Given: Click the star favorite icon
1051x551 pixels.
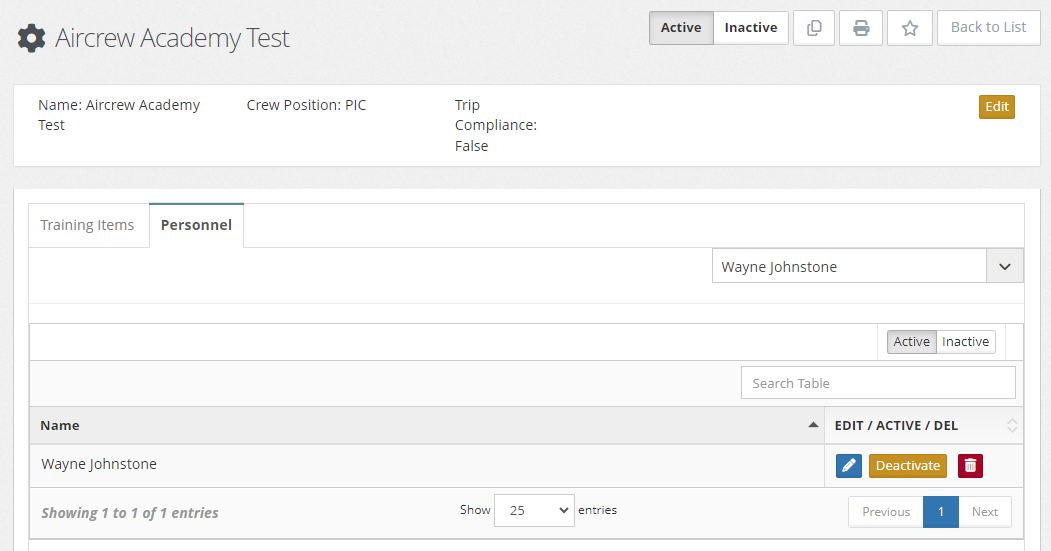Looking at the screenshot, I should tap(910, 28).
